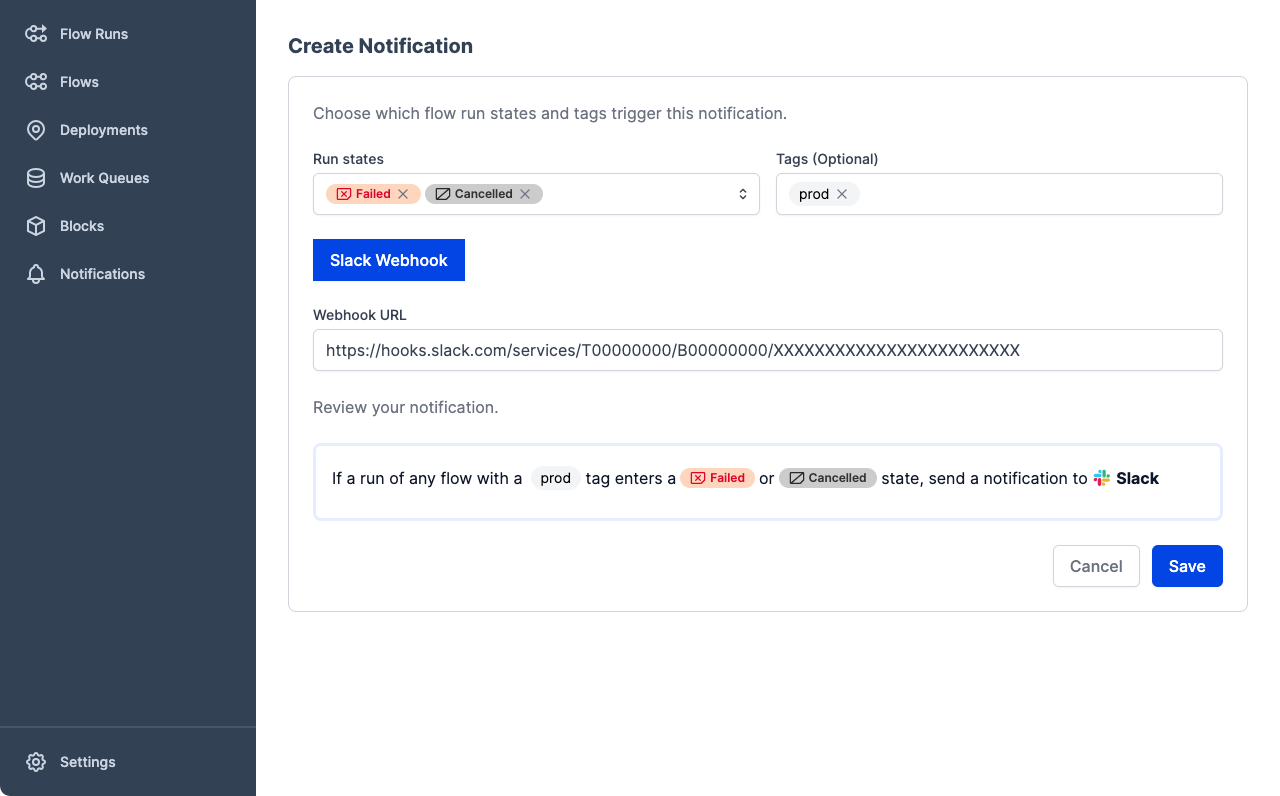Click the Create Notification heading
The width and height of the screenshot is (1280, 796).
click(380, 46)
